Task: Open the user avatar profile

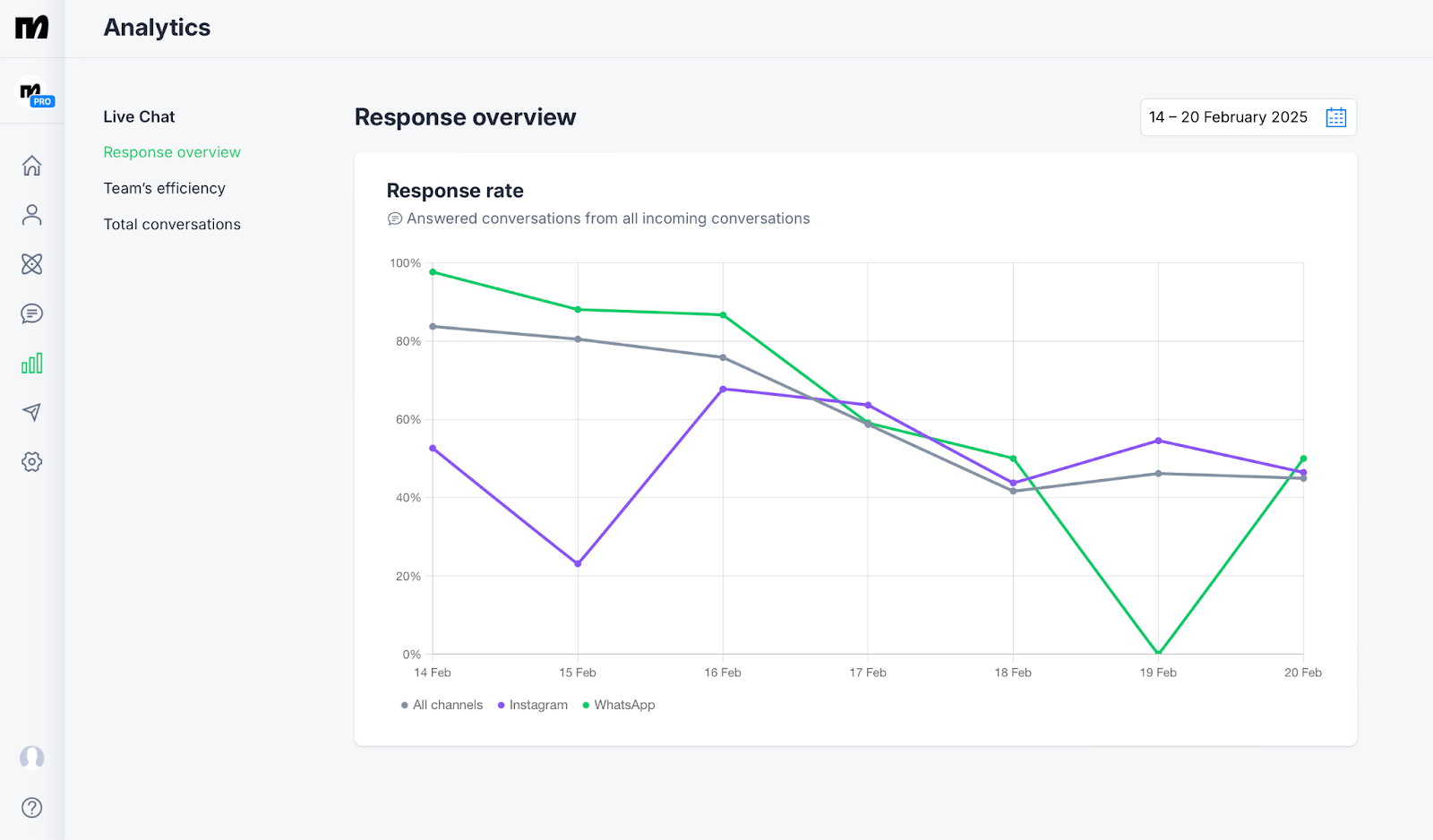Action: click(31, 758)
